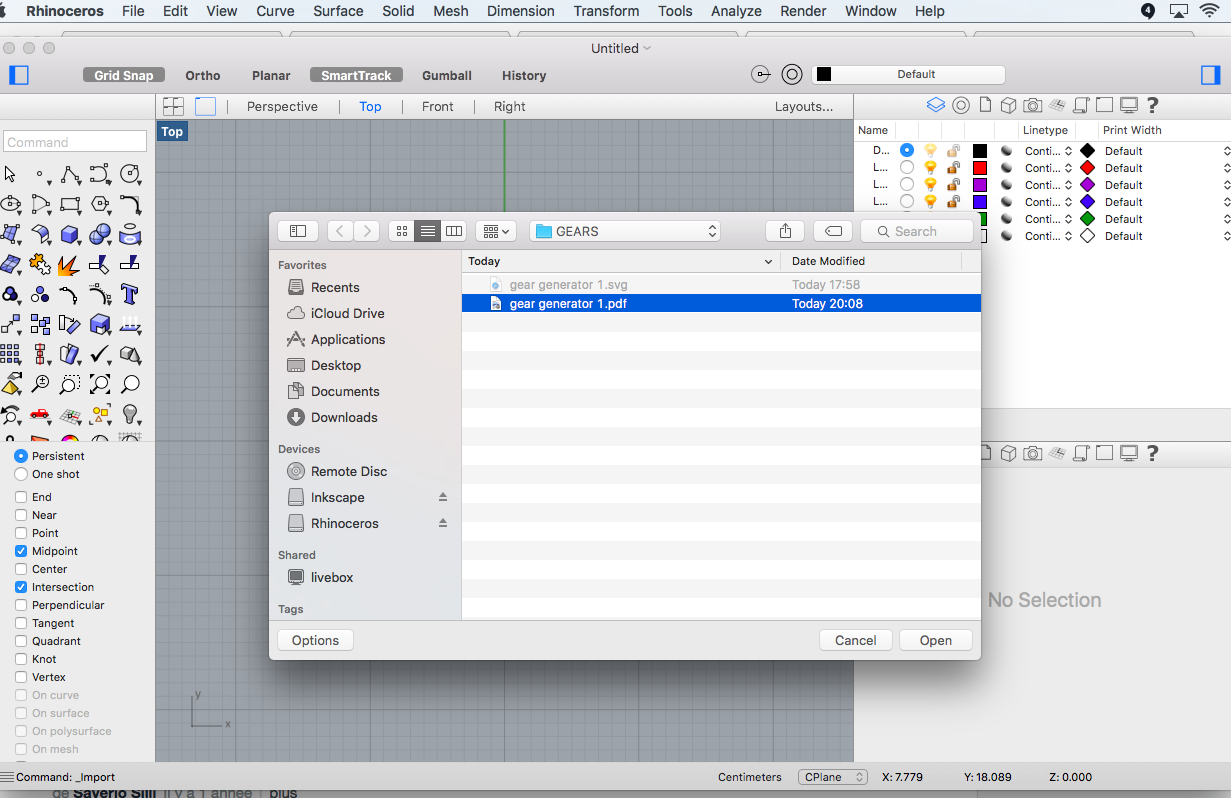1231x798 pixels.
Task: Open the Layouts... viewport menu
Action: [x=804, y=106]
